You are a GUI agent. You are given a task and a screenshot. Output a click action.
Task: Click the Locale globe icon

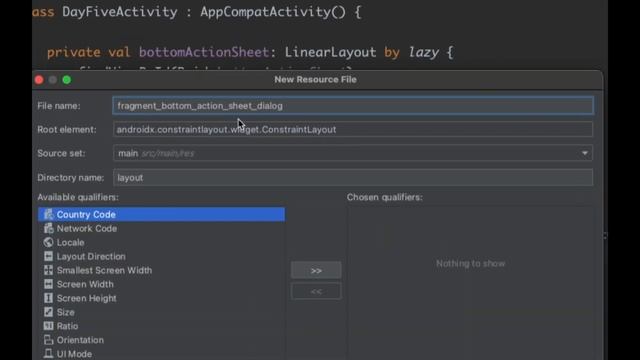49,242
